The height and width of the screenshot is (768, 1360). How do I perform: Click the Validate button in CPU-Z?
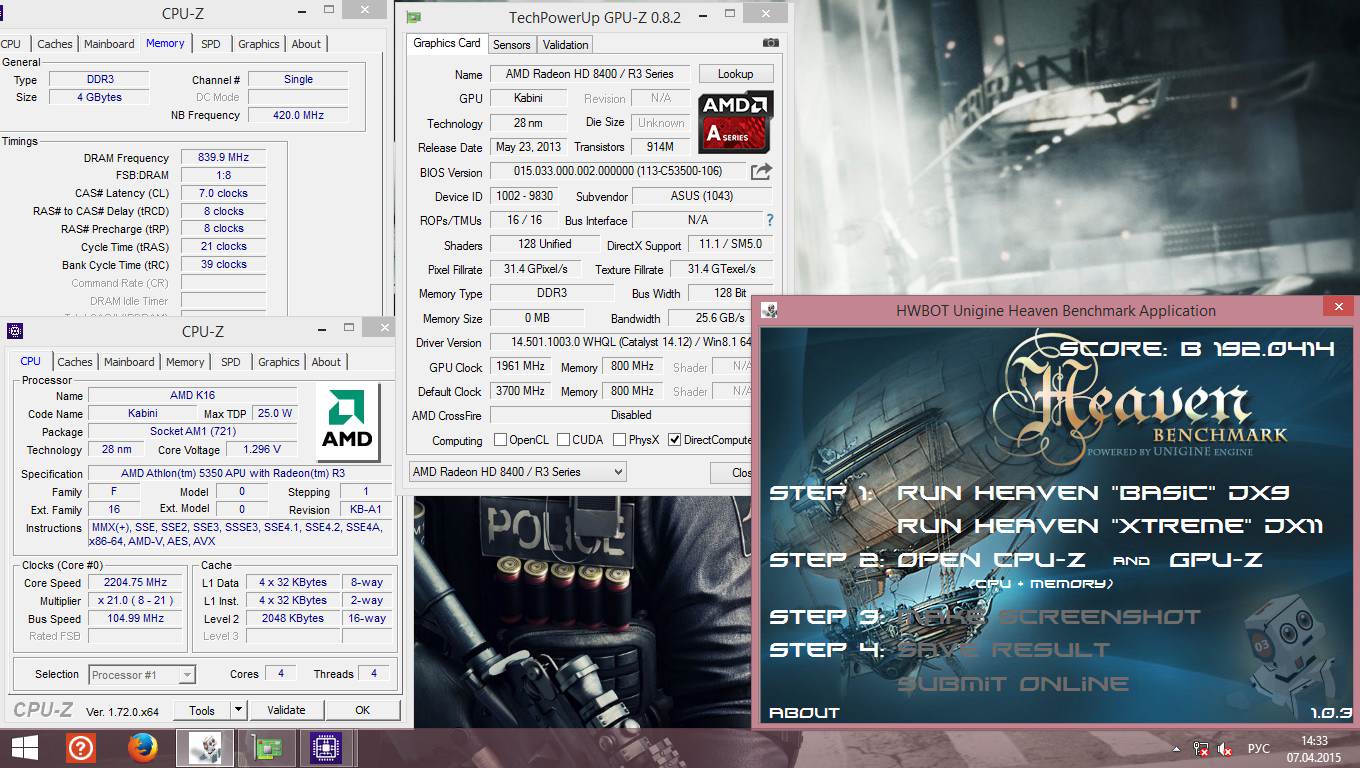(286, 710)
